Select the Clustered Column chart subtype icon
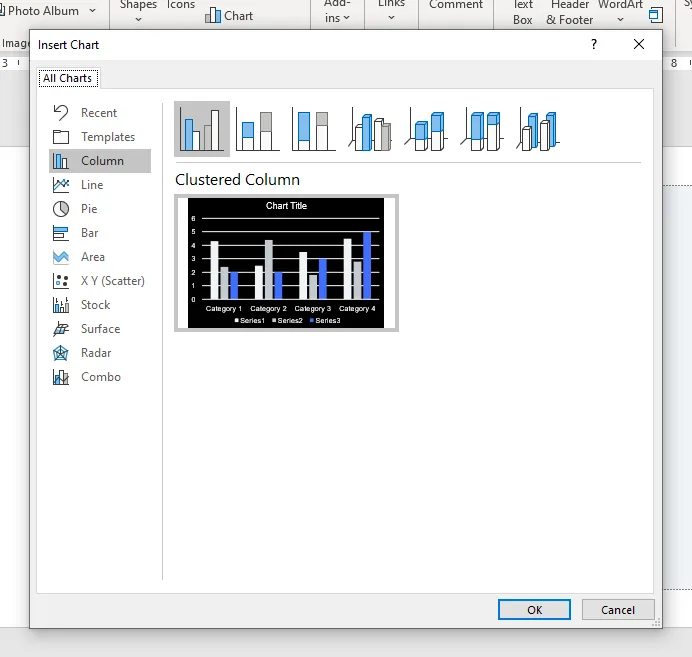This screenshot has height=657, width=692. coord(202,129)
